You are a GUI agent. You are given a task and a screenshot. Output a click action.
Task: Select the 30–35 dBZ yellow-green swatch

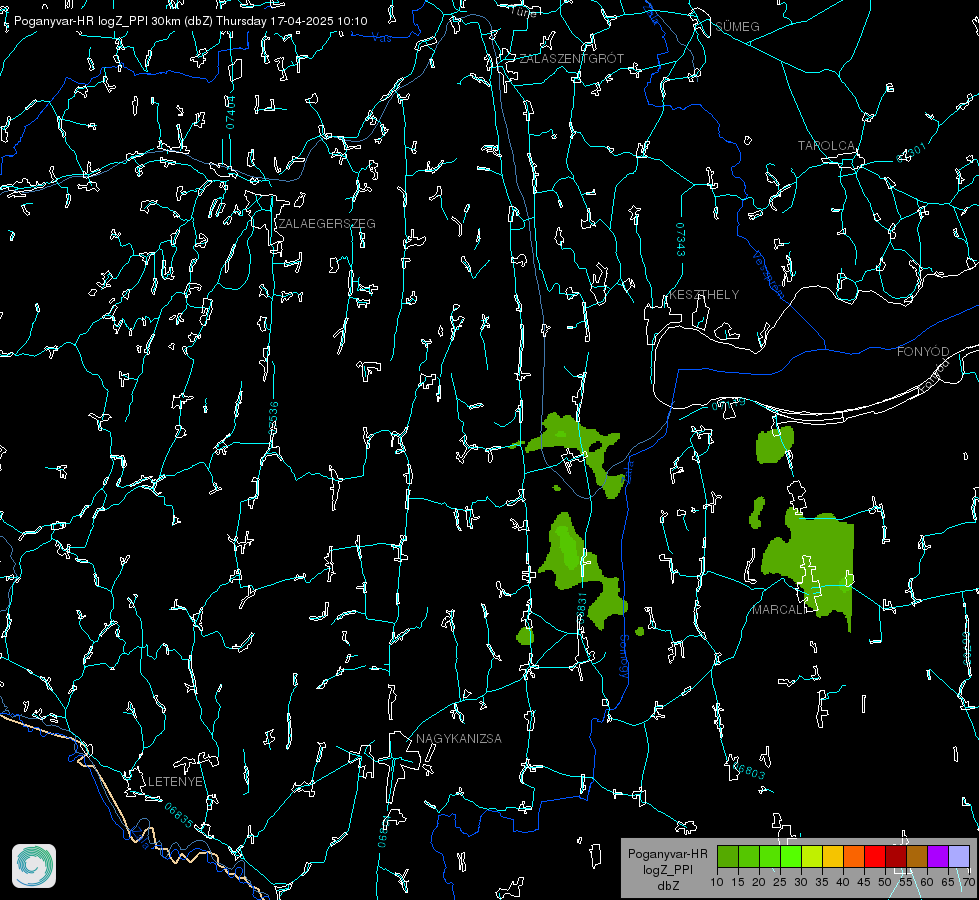812,856
